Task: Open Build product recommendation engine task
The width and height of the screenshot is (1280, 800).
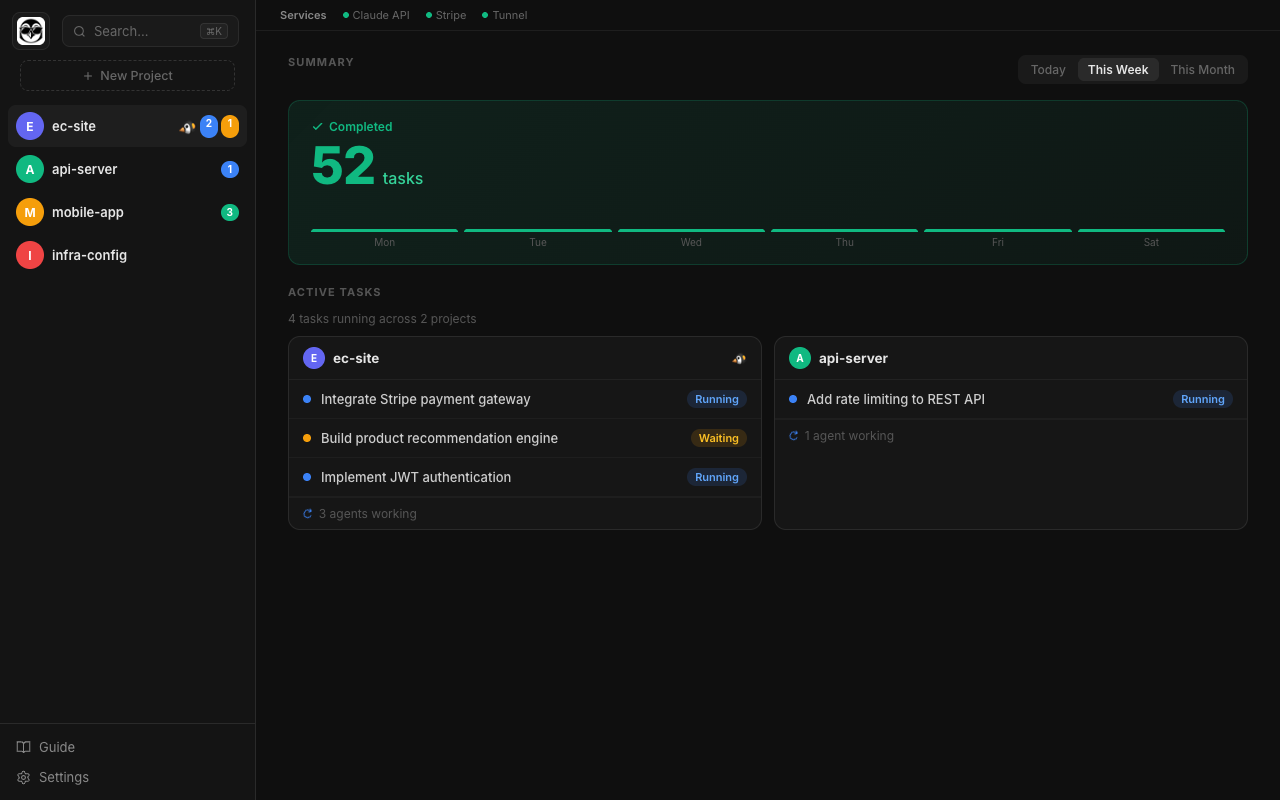Action: pyautogui.click(x=525, y=438)
